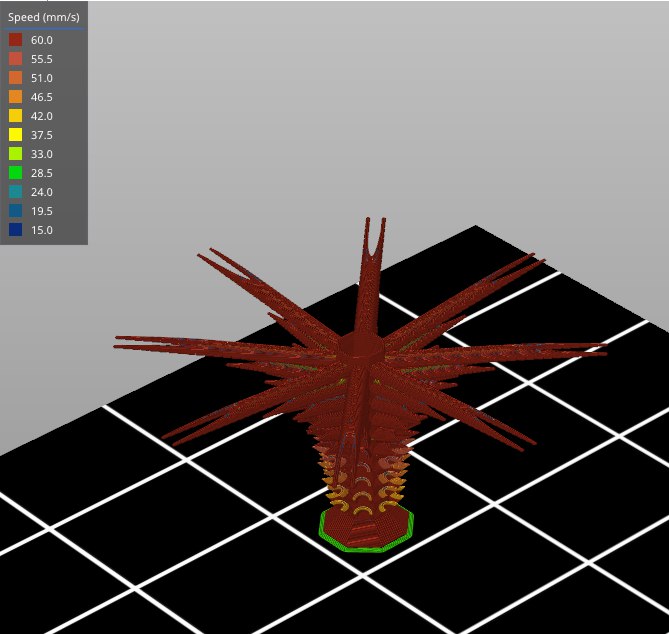Click the 60.0 speed color swatch
Viewport: 669px width, 634px height.
pos(15,40)
